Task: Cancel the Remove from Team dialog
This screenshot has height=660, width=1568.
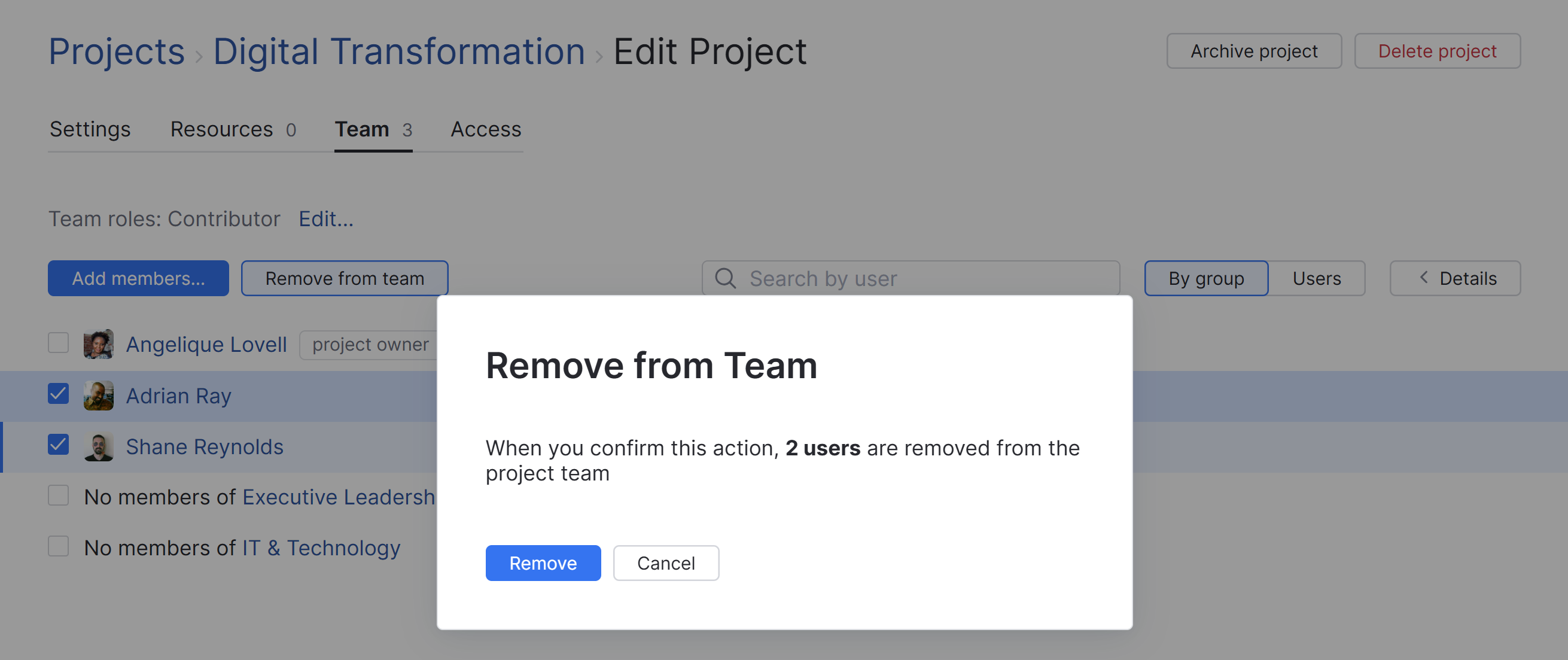Action: click(x=666, y=563)
